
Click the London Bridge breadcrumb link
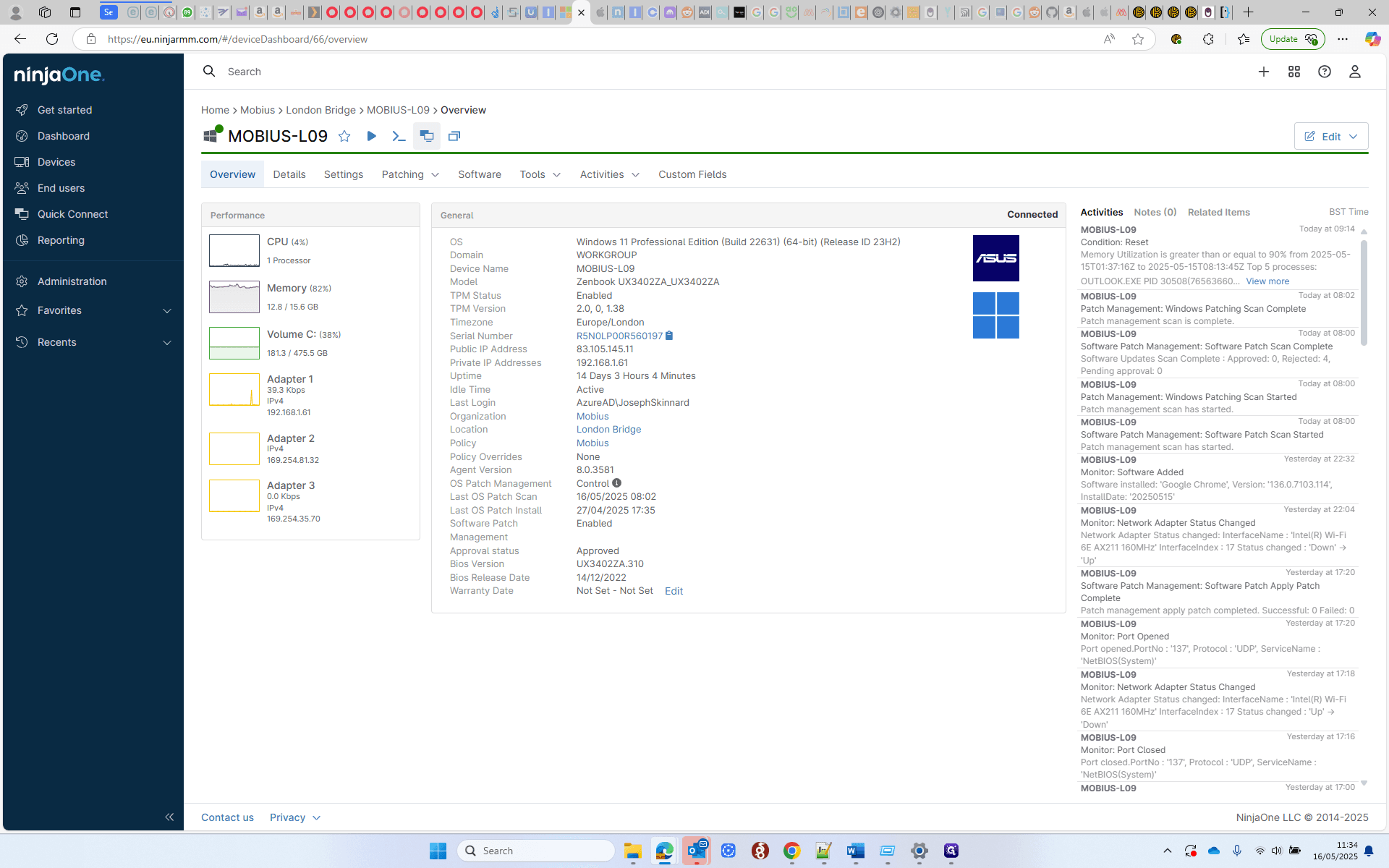pos(320,110)
